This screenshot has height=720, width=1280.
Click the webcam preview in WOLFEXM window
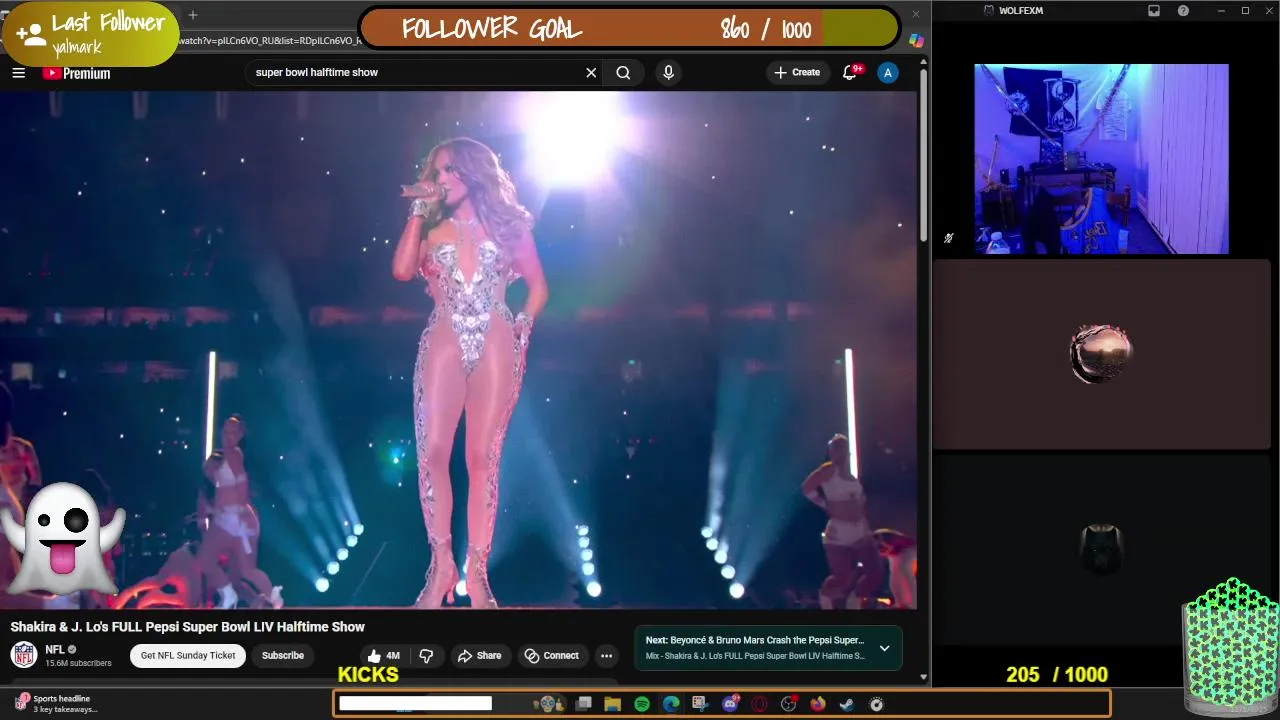[x=1101, y=159]
